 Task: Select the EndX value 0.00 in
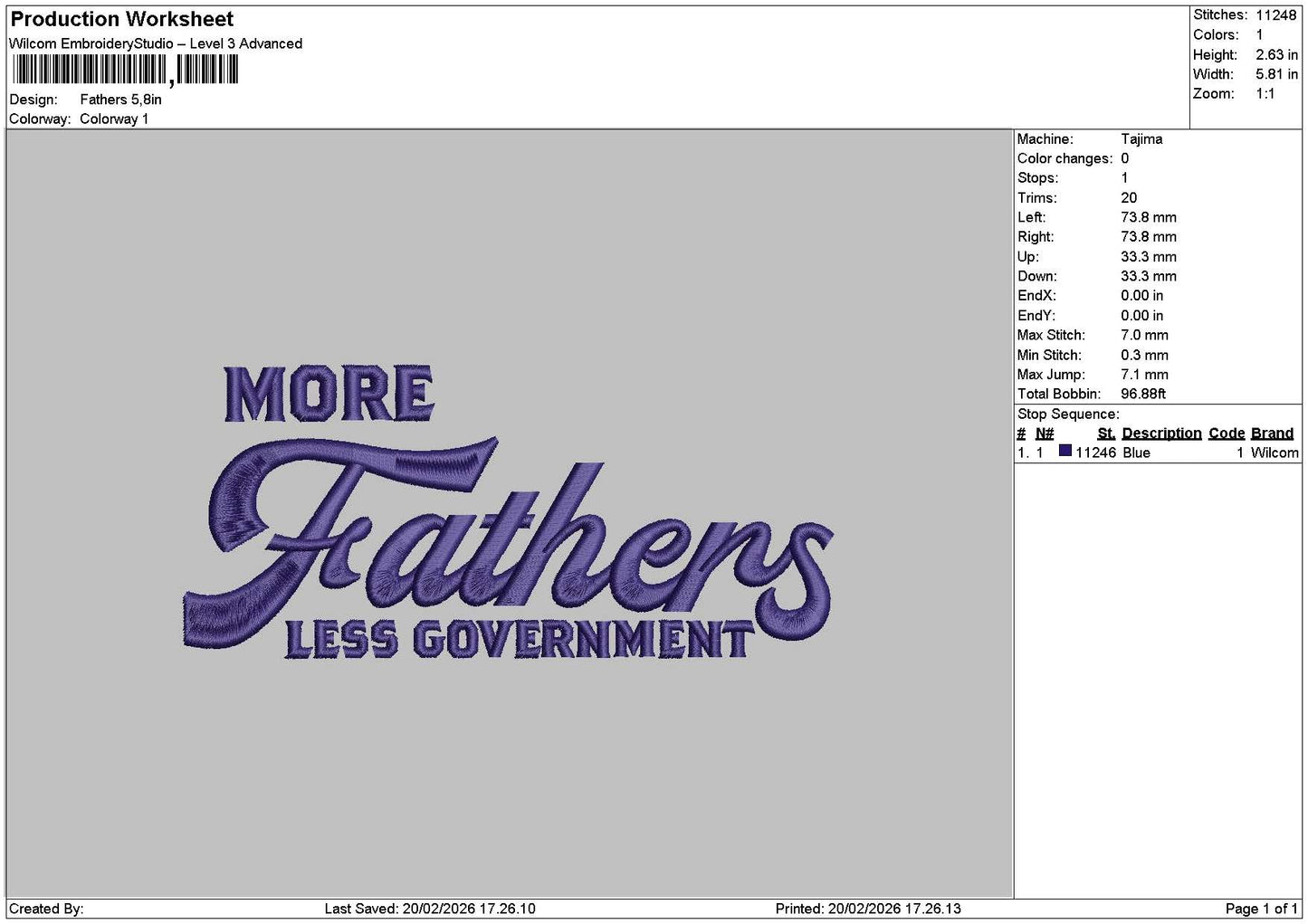(1142, 296)
